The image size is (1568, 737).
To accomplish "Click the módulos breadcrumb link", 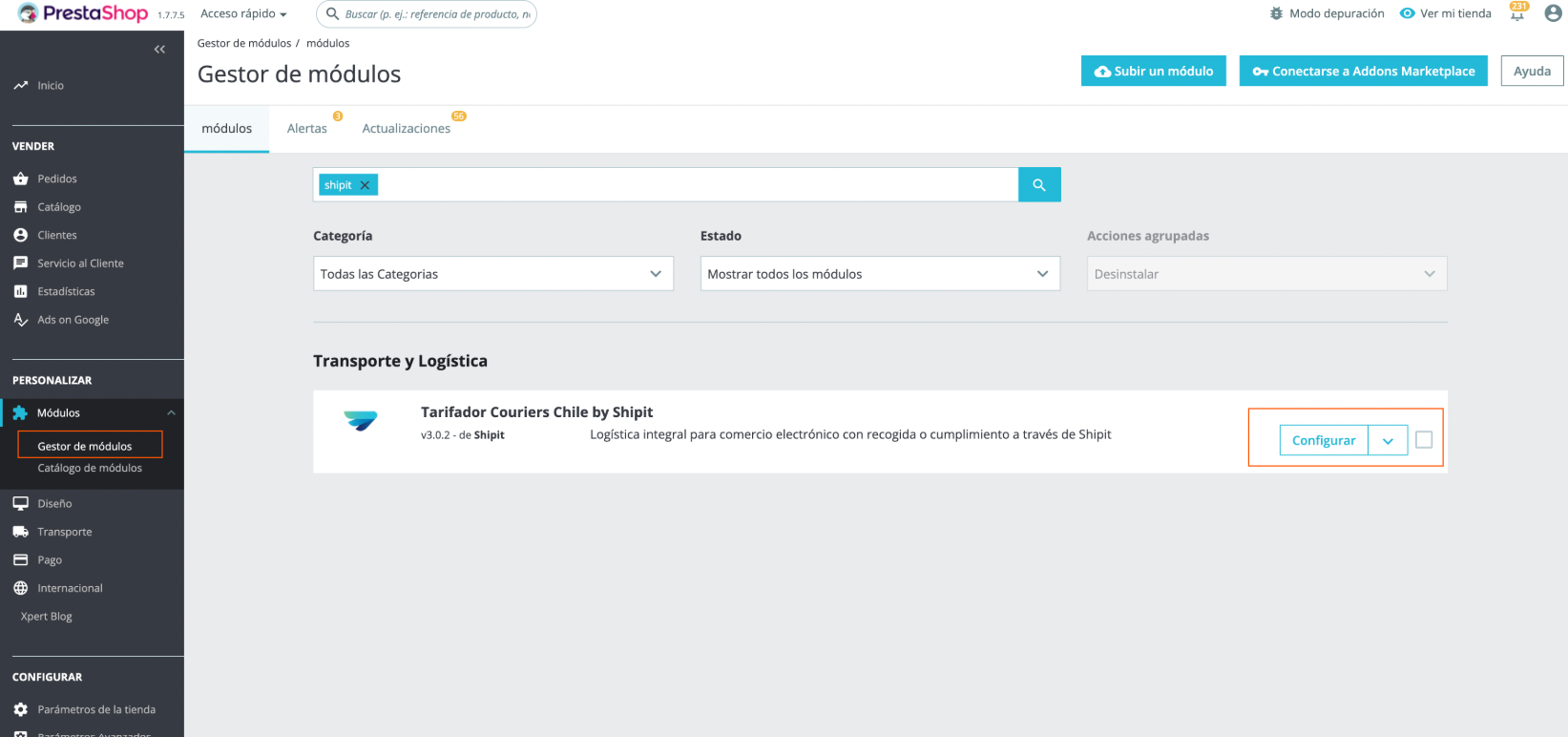I will click(327, 43).
